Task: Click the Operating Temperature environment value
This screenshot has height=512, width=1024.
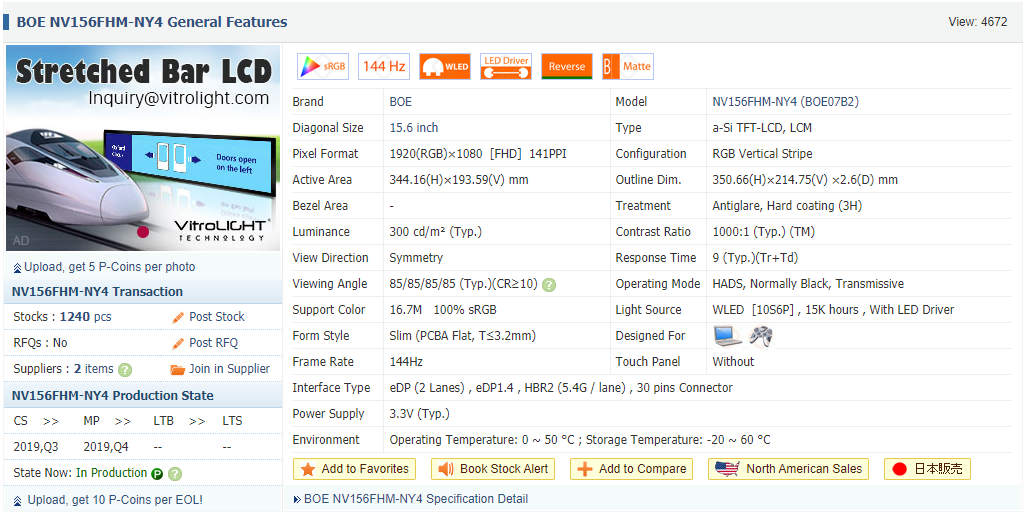Action: tap(580, 440)
